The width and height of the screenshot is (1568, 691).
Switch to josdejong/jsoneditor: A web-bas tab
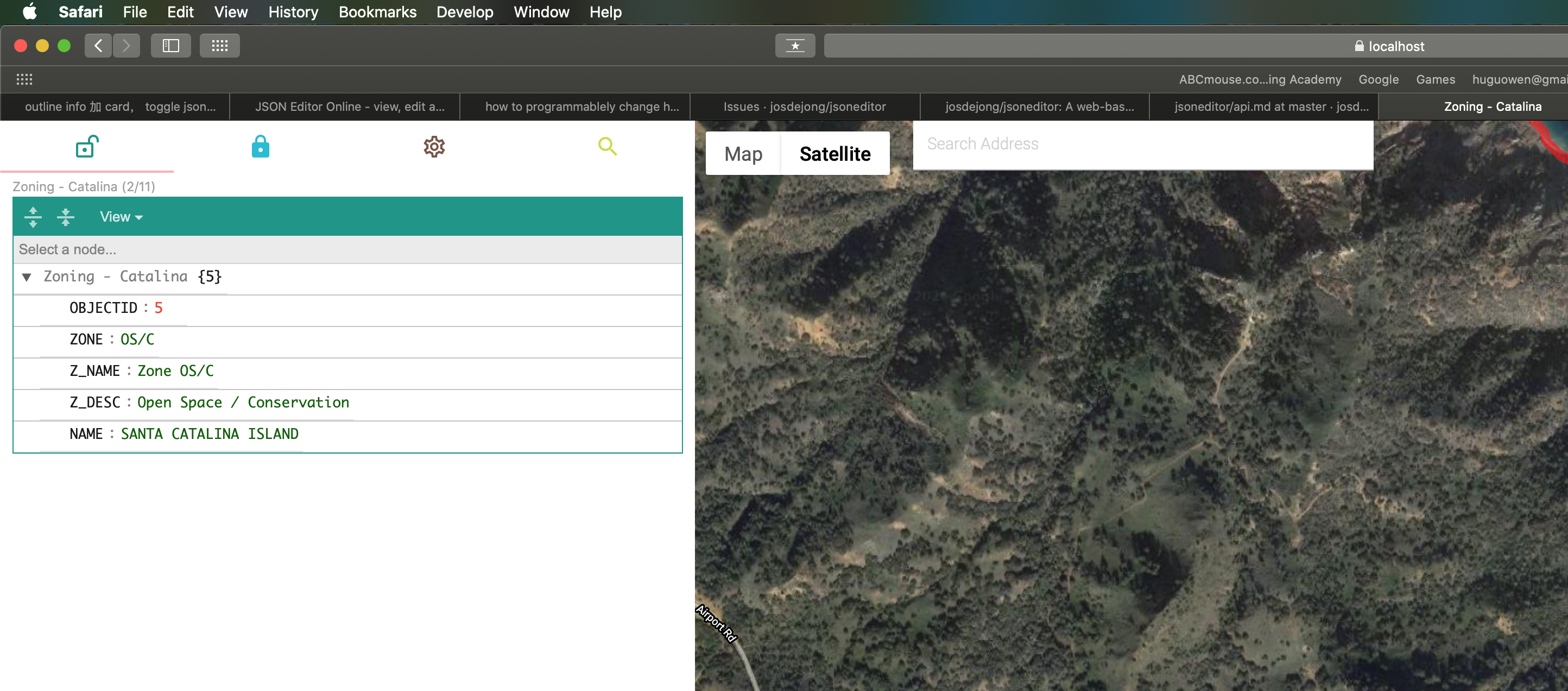click(x=1034, y=106)
